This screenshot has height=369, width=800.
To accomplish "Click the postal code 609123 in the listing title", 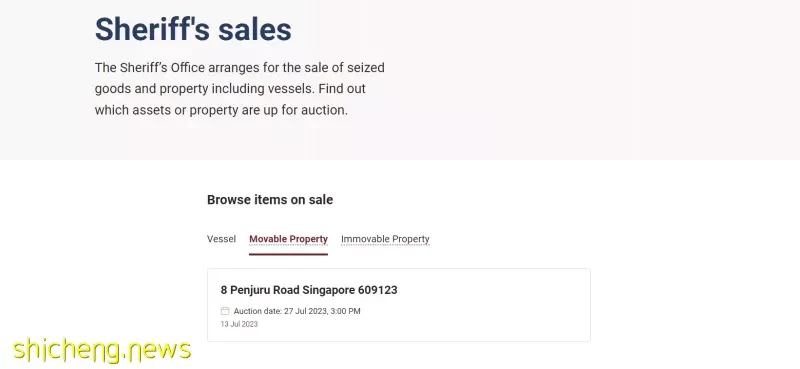I will [x=378, y=290].
